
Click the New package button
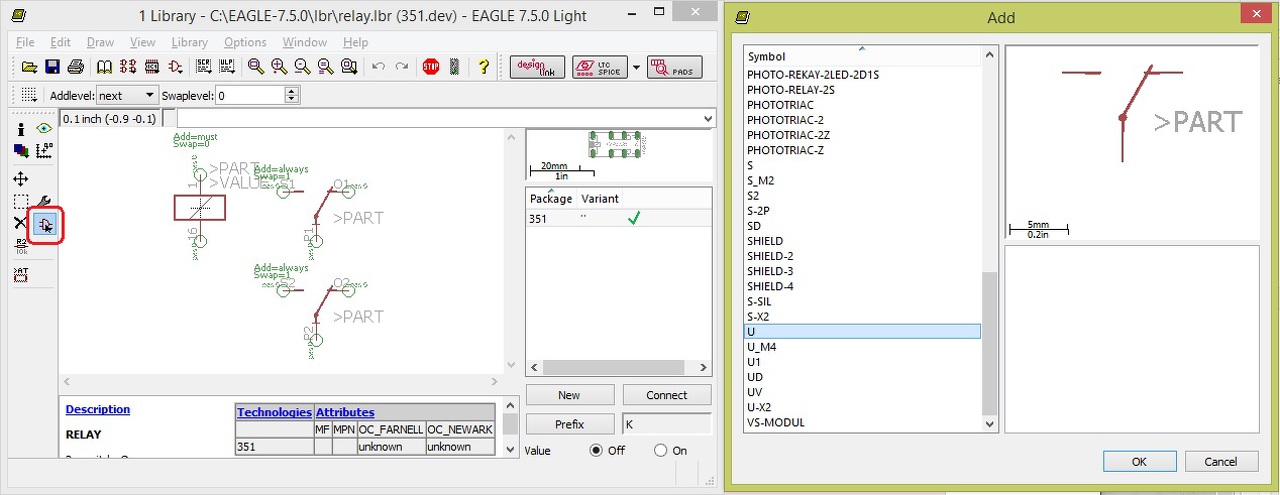569,395
